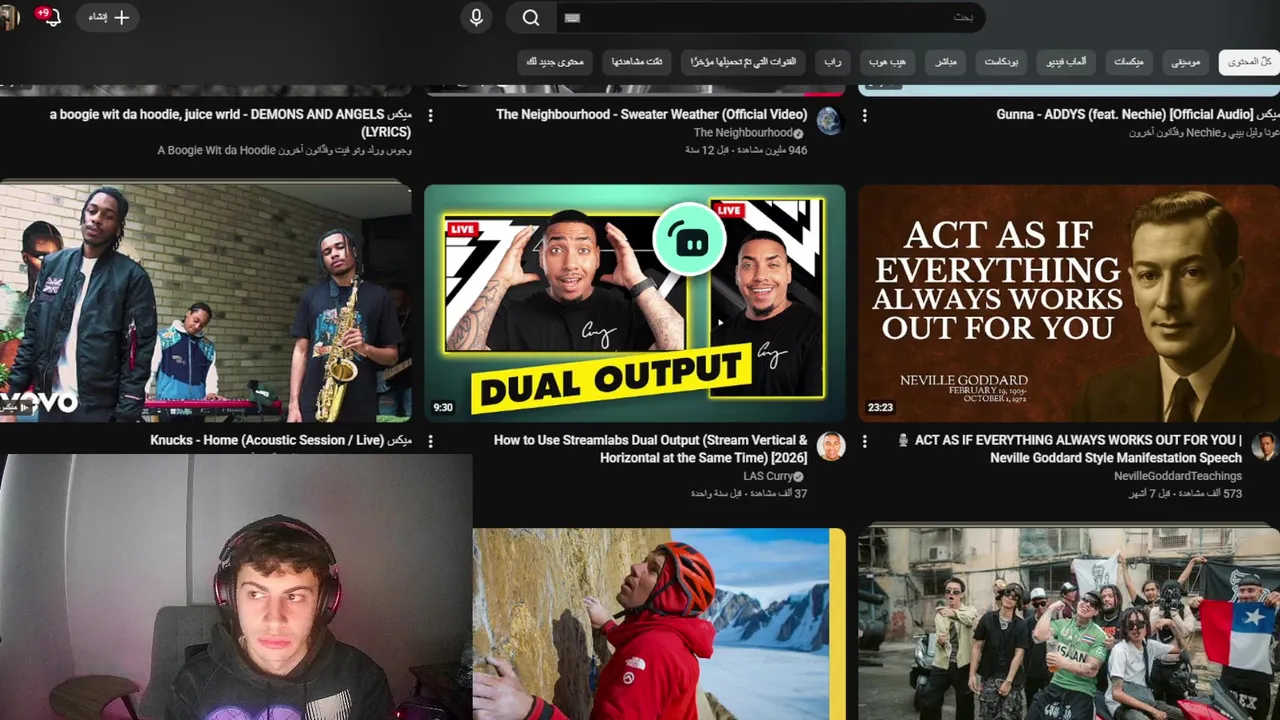Open the rock climber in red jacket thumbnail
Image resolution: width=1280 pixels, height=720 pixels.
point(659,624)
